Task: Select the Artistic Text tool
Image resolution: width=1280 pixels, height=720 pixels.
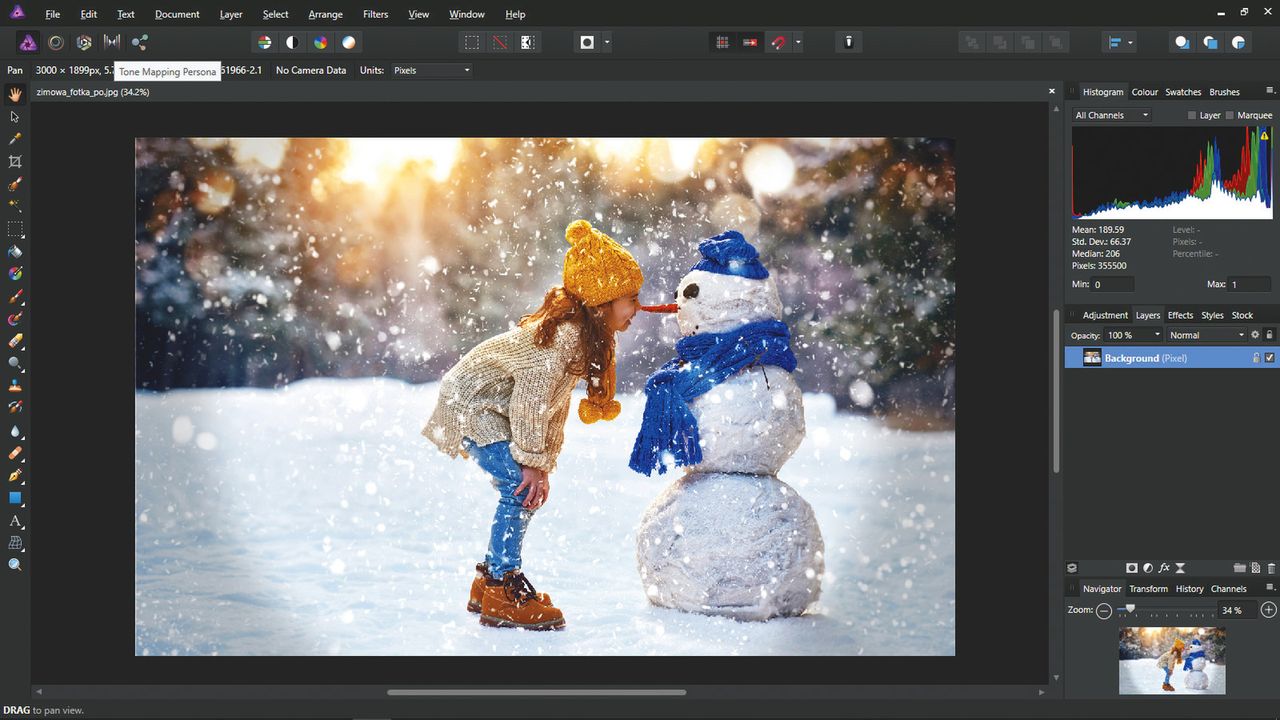Action: tap(15, 521)
